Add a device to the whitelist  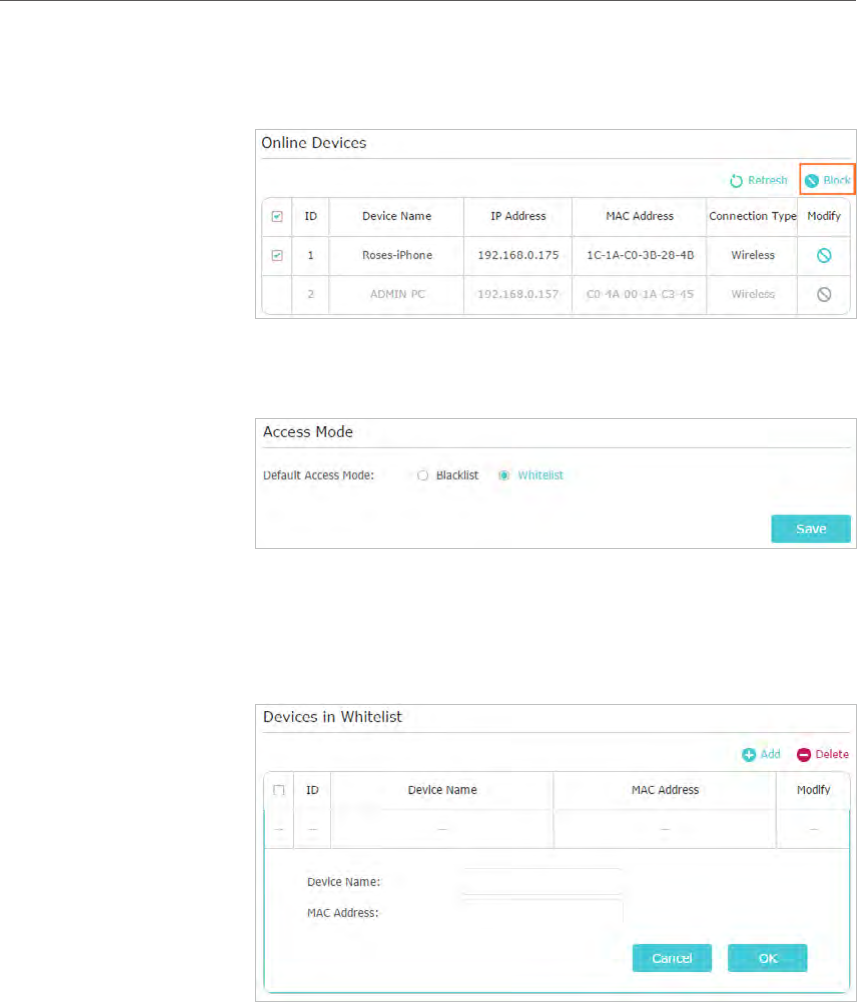[x=761, y=755]
